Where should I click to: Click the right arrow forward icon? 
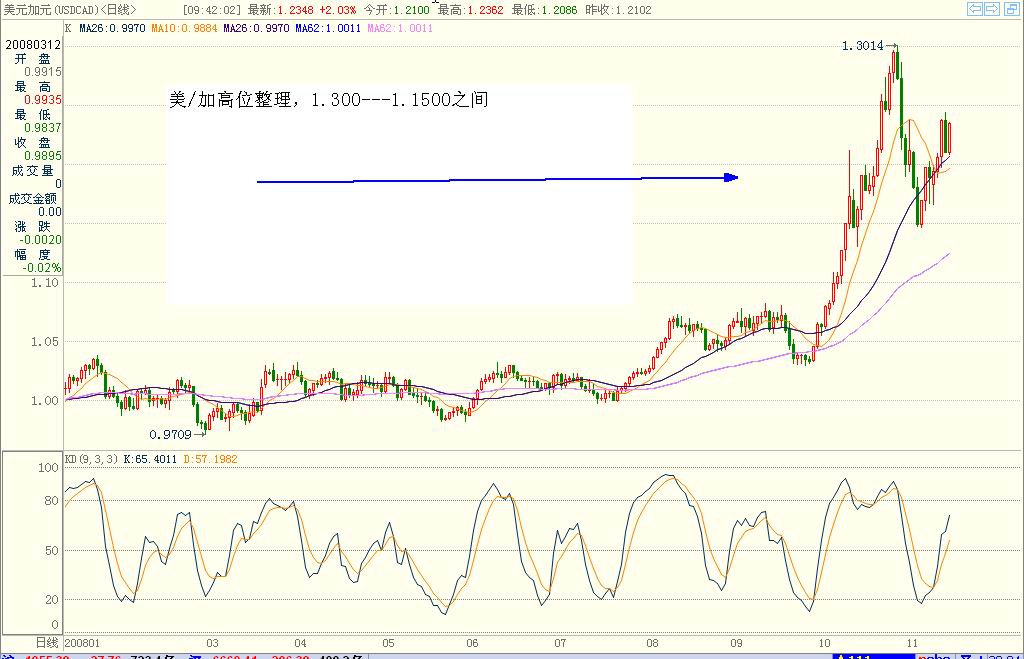click(991, 8)
